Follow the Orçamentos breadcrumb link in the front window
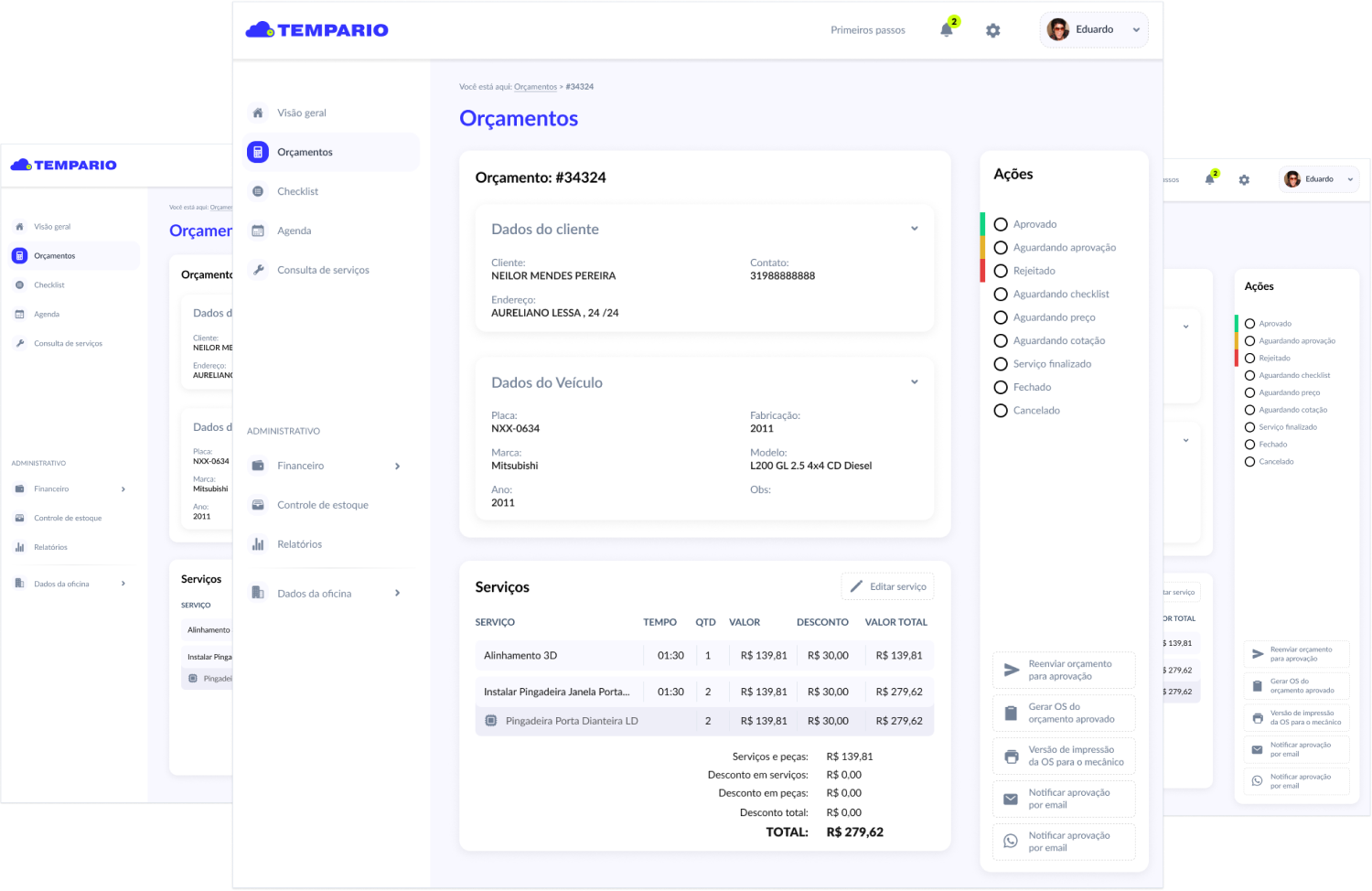Viewport: 1372px width, 891px height. pyautogui.click(x=536, y=87)
